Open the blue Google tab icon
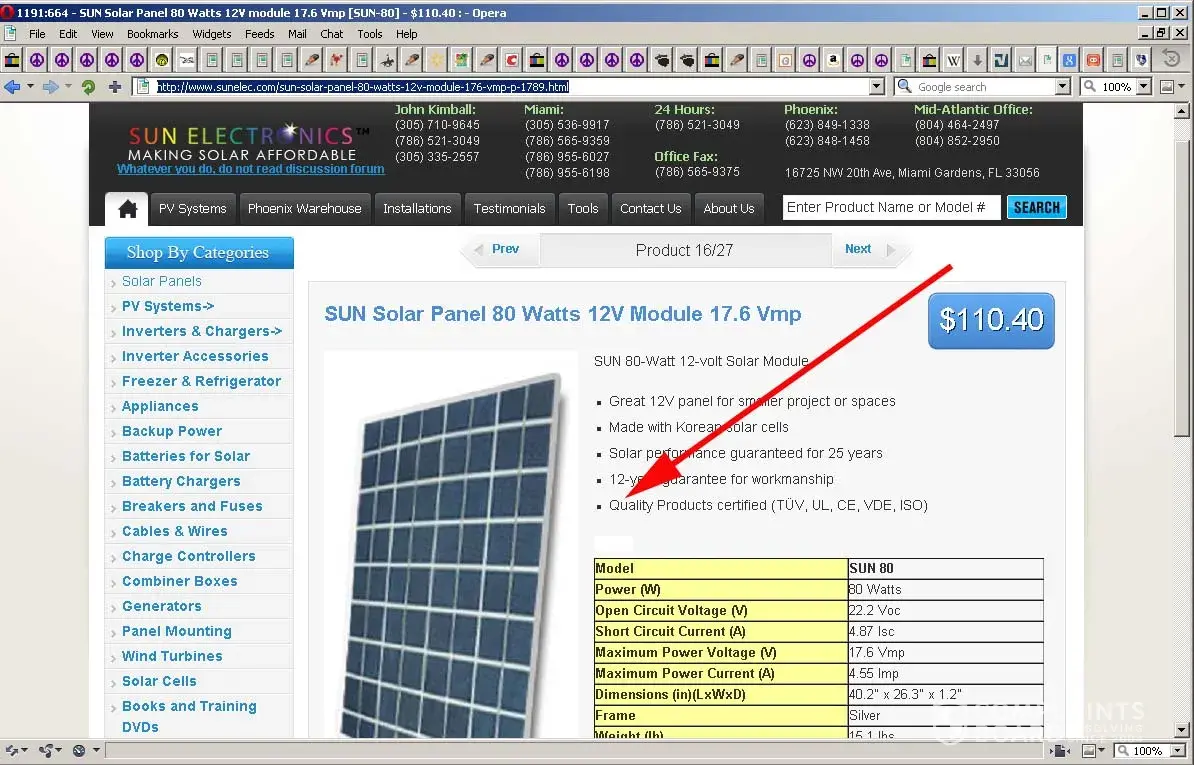1194x765 pixels. 1069,60
